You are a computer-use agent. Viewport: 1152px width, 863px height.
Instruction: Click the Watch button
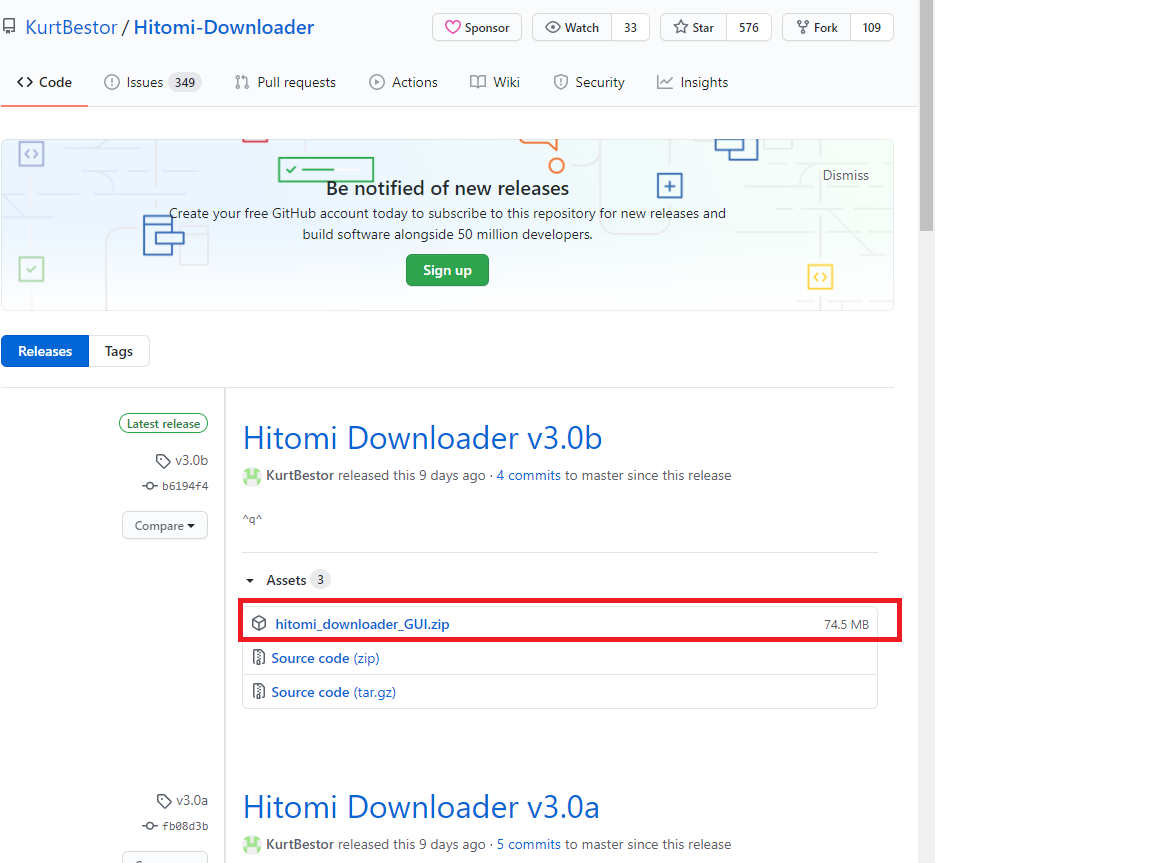[x=572, y=27]
